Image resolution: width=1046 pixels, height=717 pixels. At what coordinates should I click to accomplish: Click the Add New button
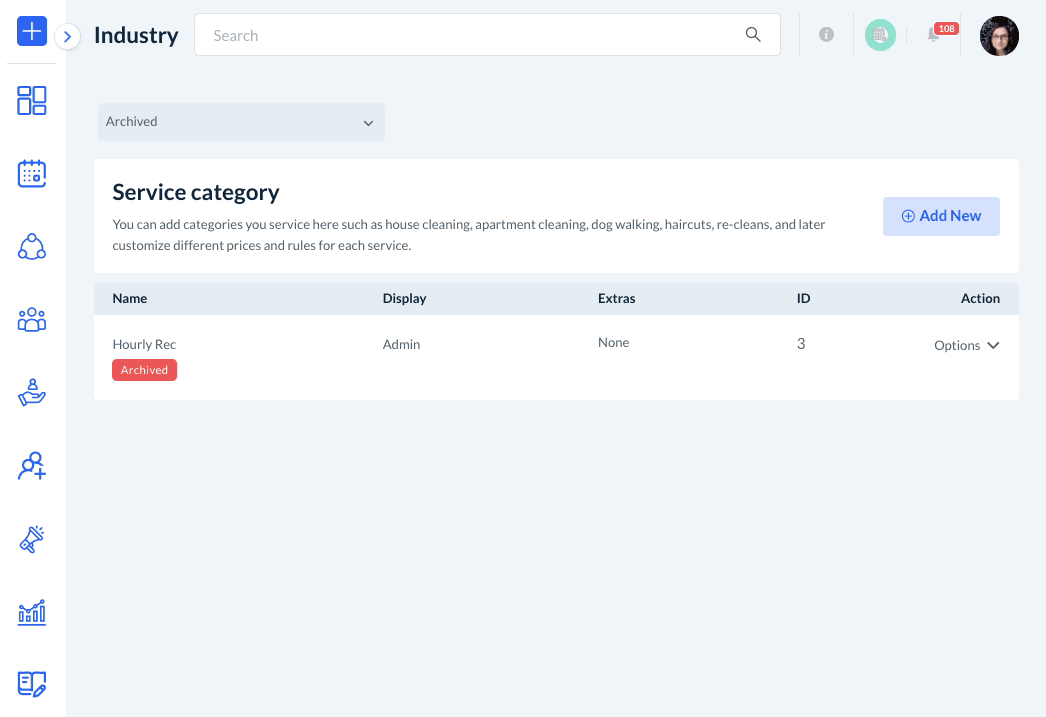(941, 216)
